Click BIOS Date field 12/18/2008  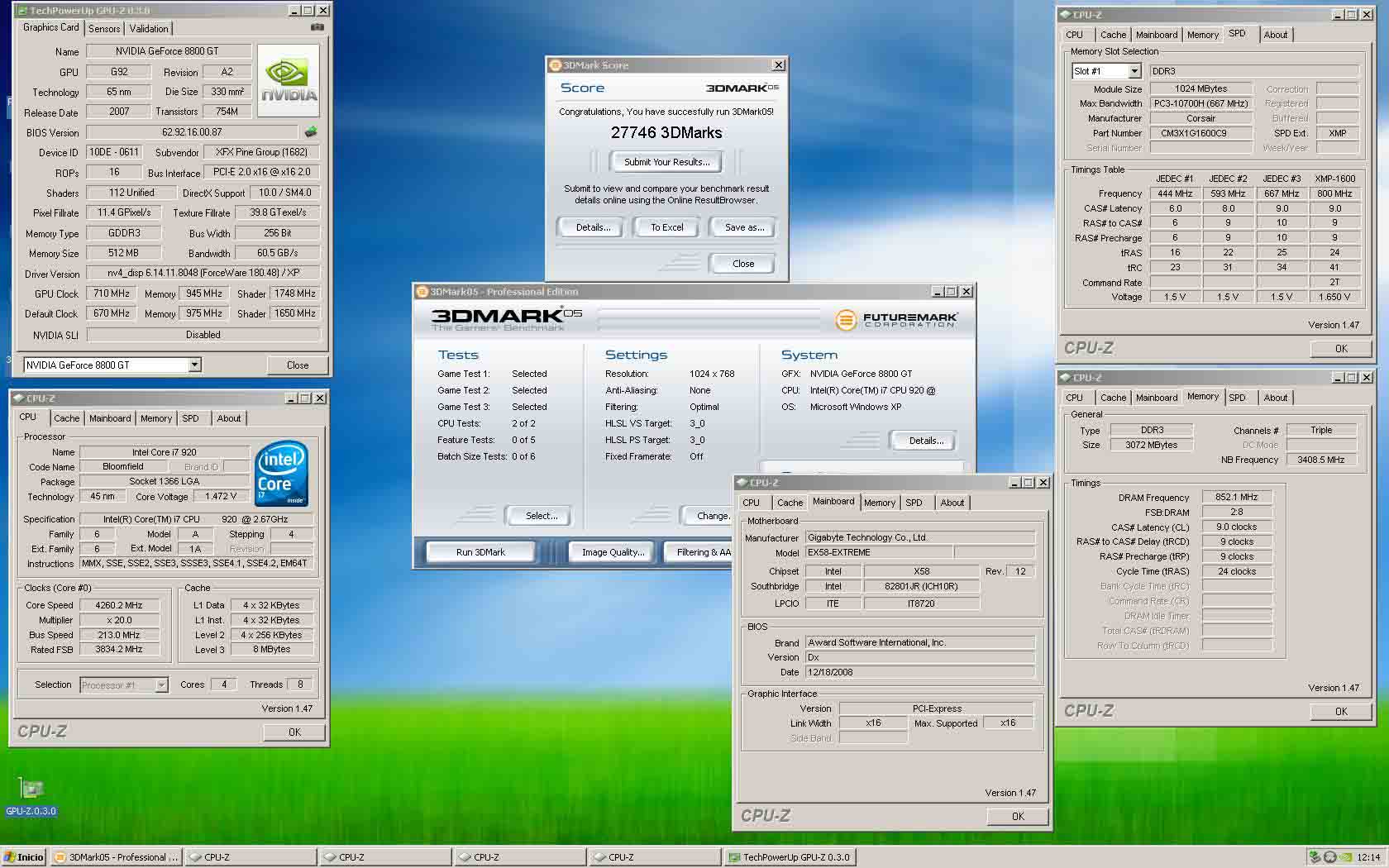tap(919, 672)
